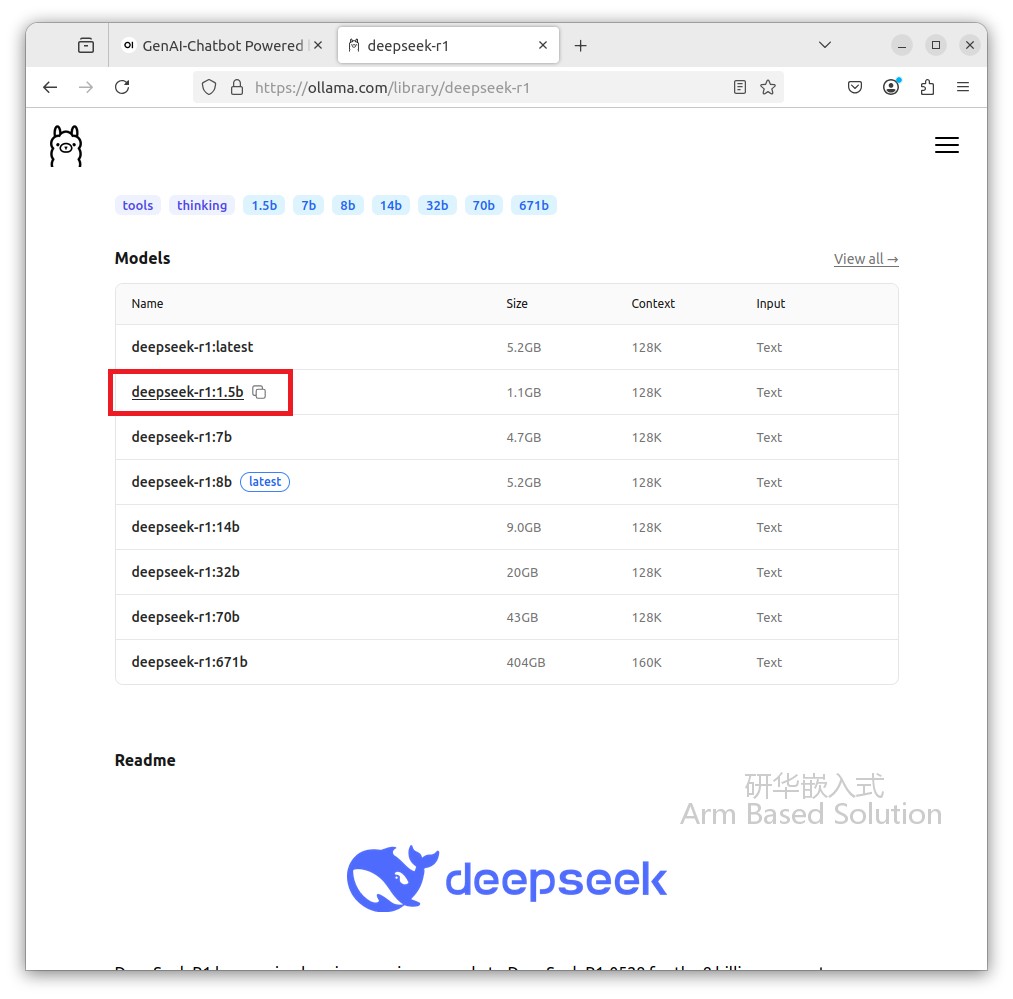Close the Firefox window
Viewport: 1013px width, 999px height.
pyautogui.click(x=970, y=45)
